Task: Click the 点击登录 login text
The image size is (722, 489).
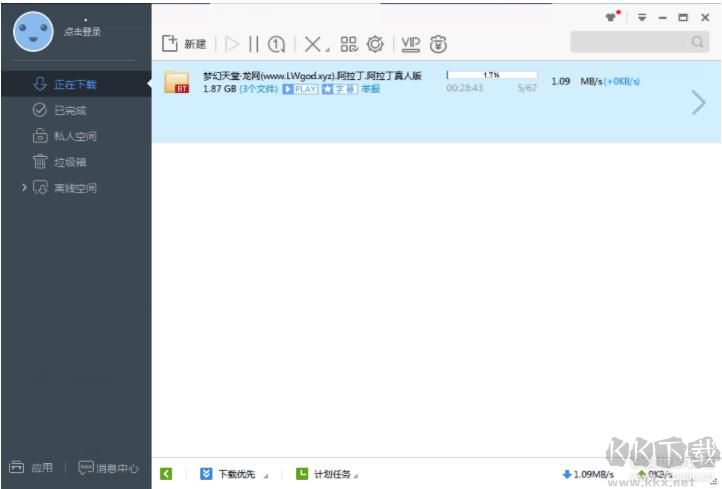Action: point(82,31)
